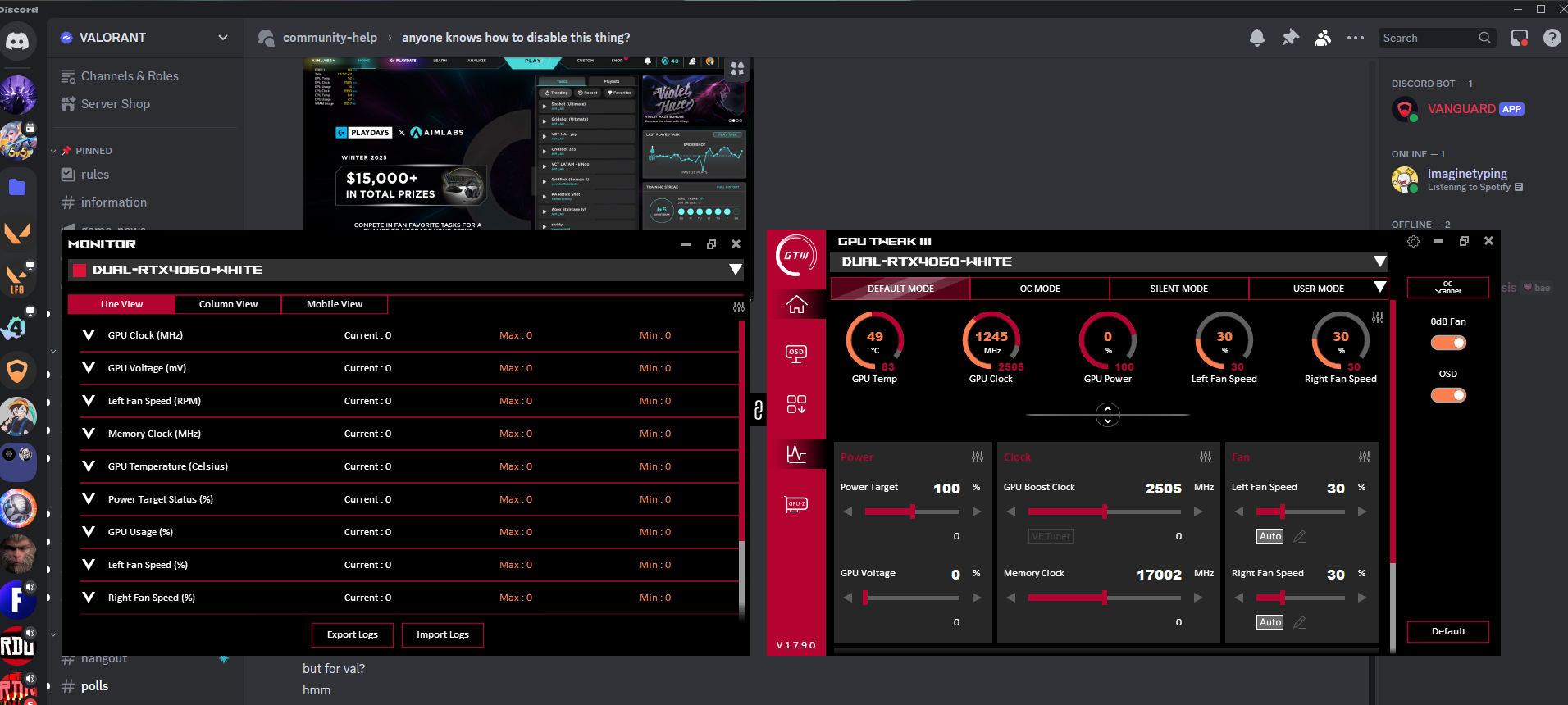Show pinned messages in Discord

point(1290,38)
